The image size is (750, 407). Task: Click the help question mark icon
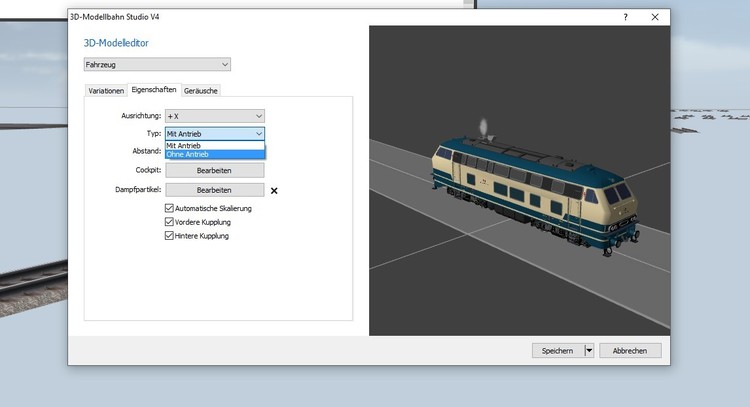click(624, 17)
